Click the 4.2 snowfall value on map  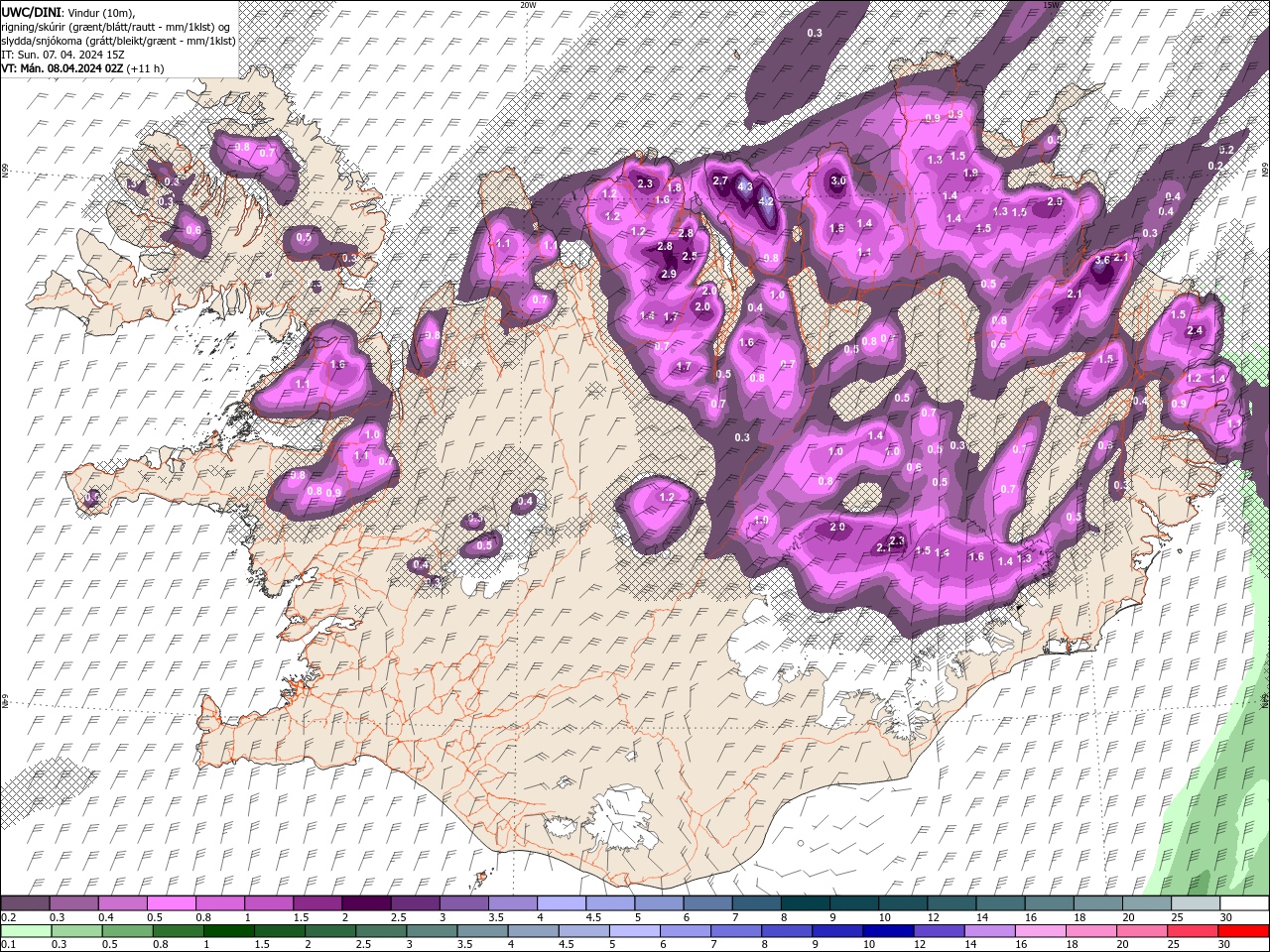click(x=765, y=201)
